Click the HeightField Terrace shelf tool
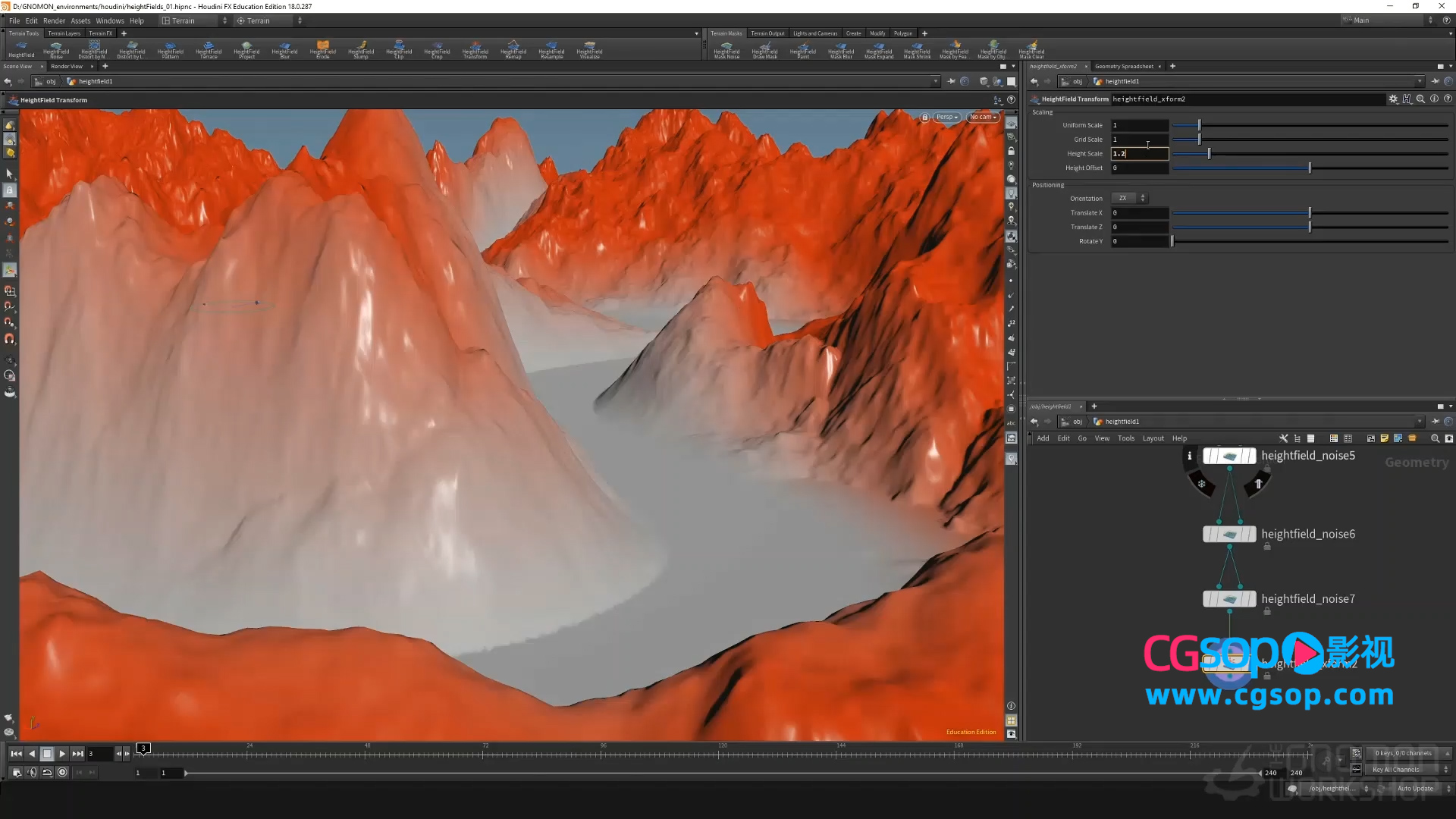 [x=208, y=49]
